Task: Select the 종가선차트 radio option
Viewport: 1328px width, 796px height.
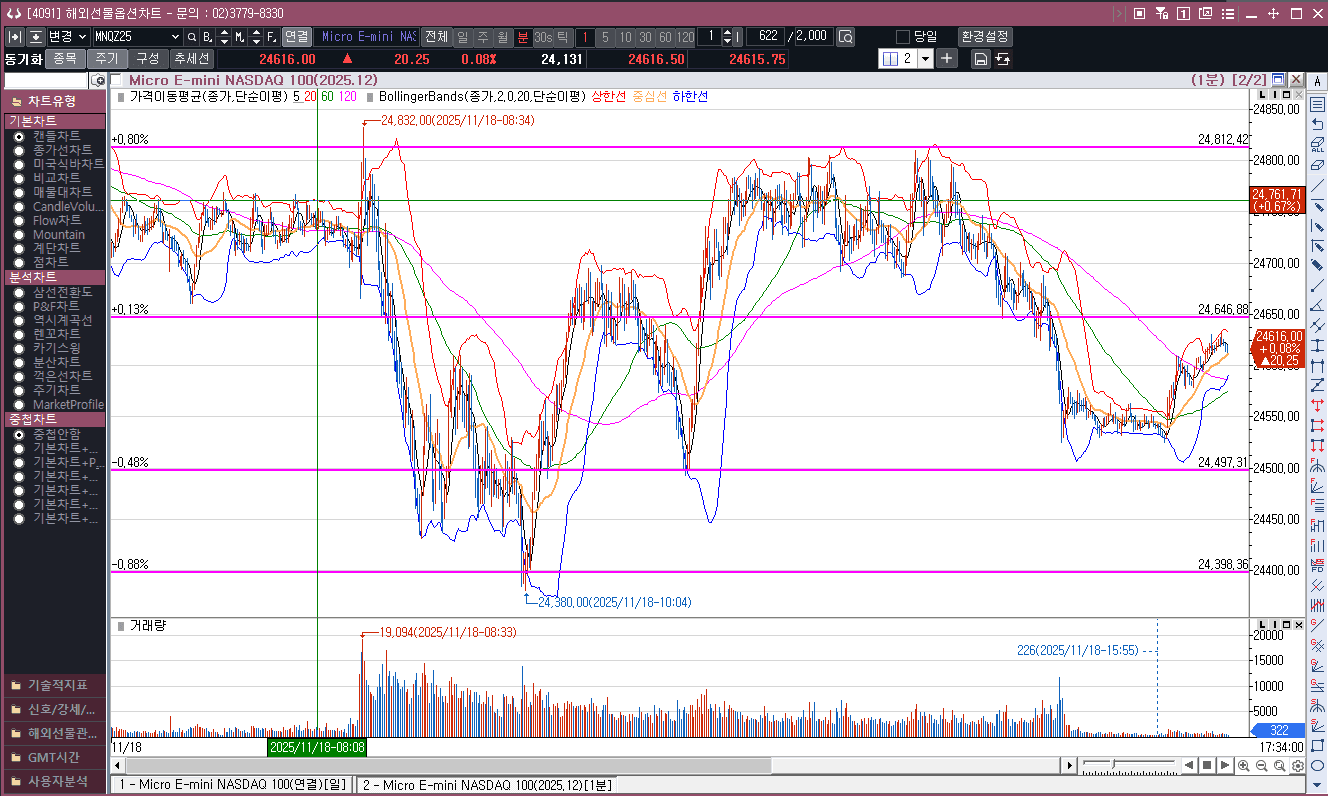Action: click(19, 150)
